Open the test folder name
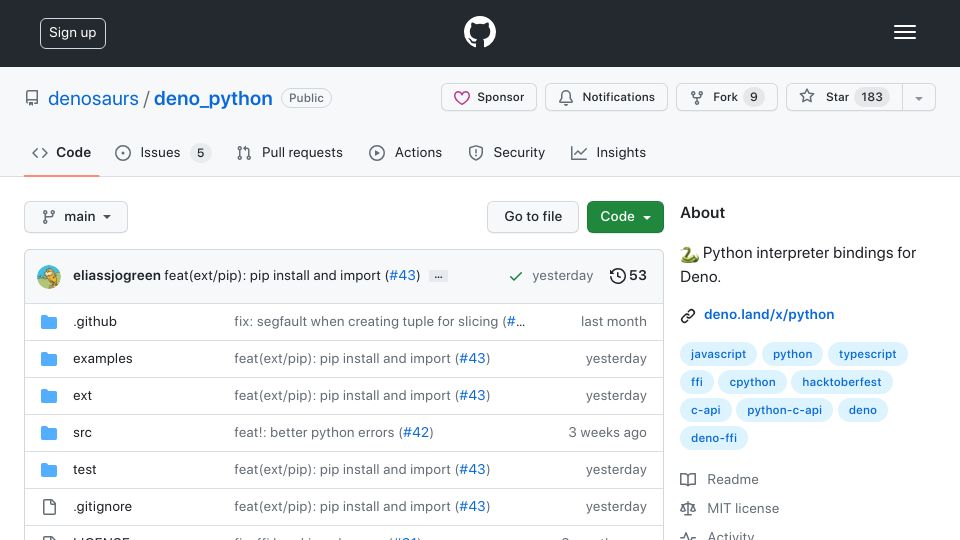This screenshot has height=540, width=960. click(84, 470)
